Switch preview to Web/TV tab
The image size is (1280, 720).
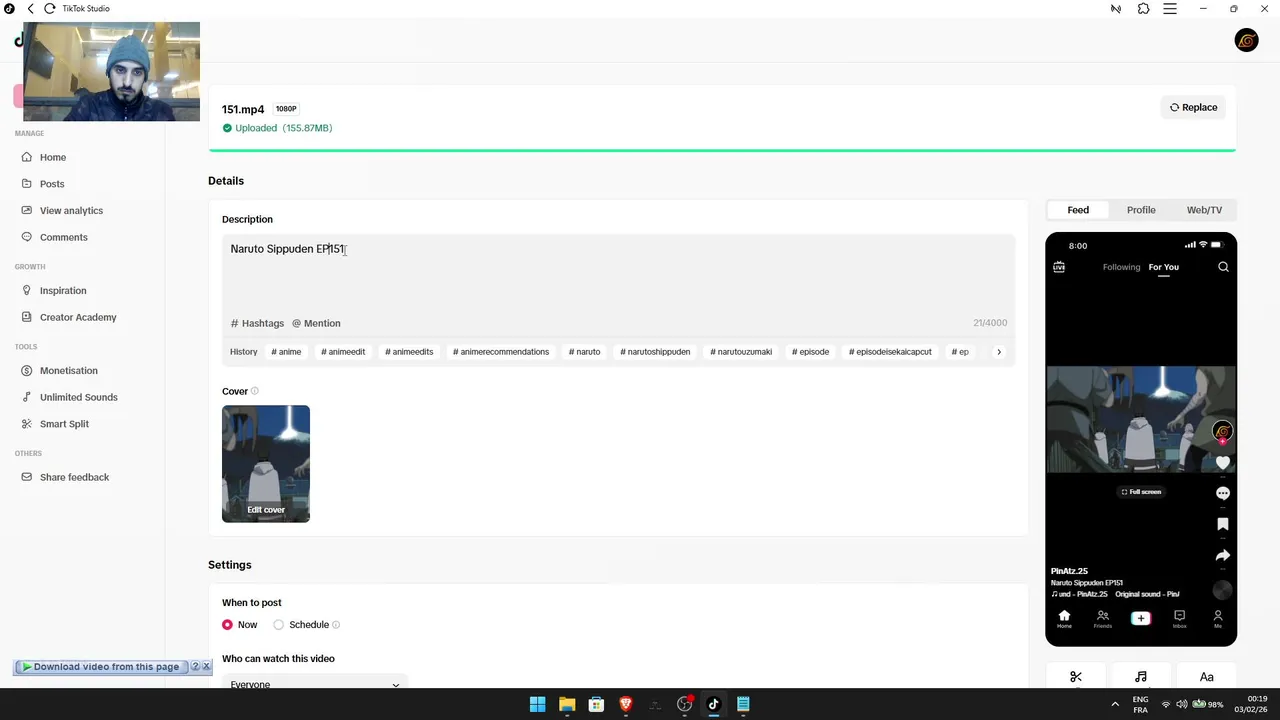click(x=1204, y=210)
